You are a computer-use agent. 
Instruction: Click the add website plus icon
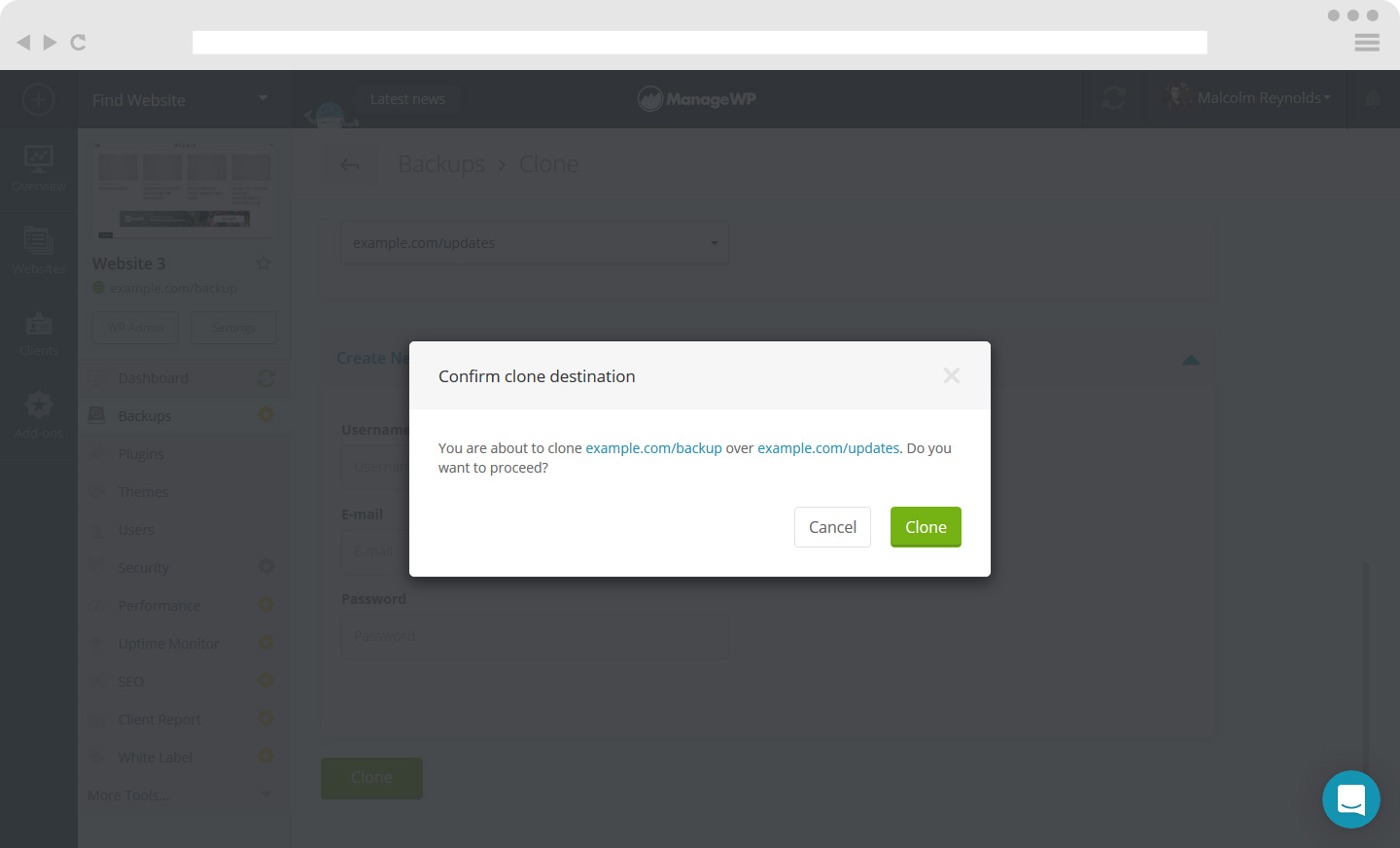(x=38, y=99)
